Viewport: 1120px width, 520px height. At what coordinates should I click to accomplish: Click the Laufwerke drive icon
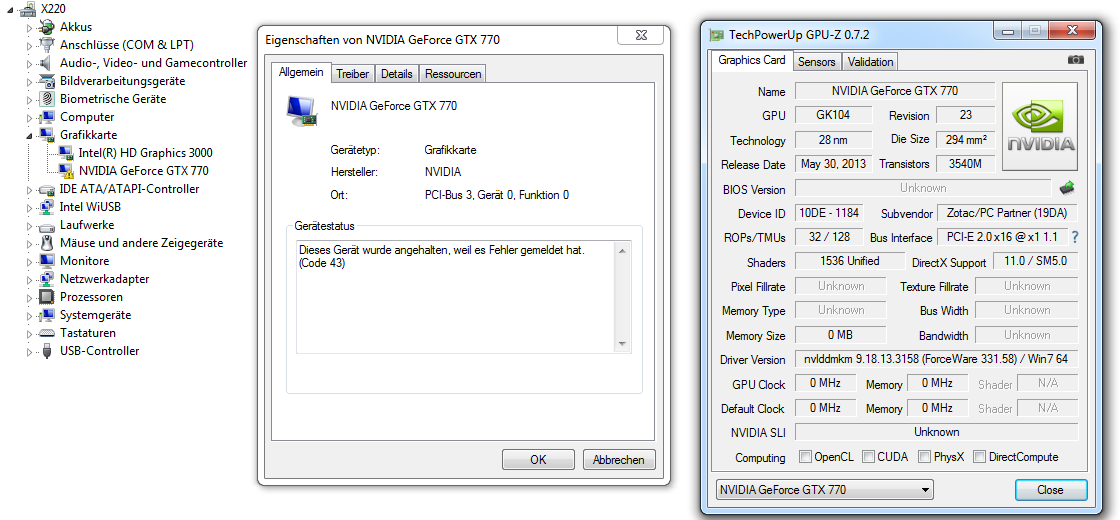coord(46,225)
